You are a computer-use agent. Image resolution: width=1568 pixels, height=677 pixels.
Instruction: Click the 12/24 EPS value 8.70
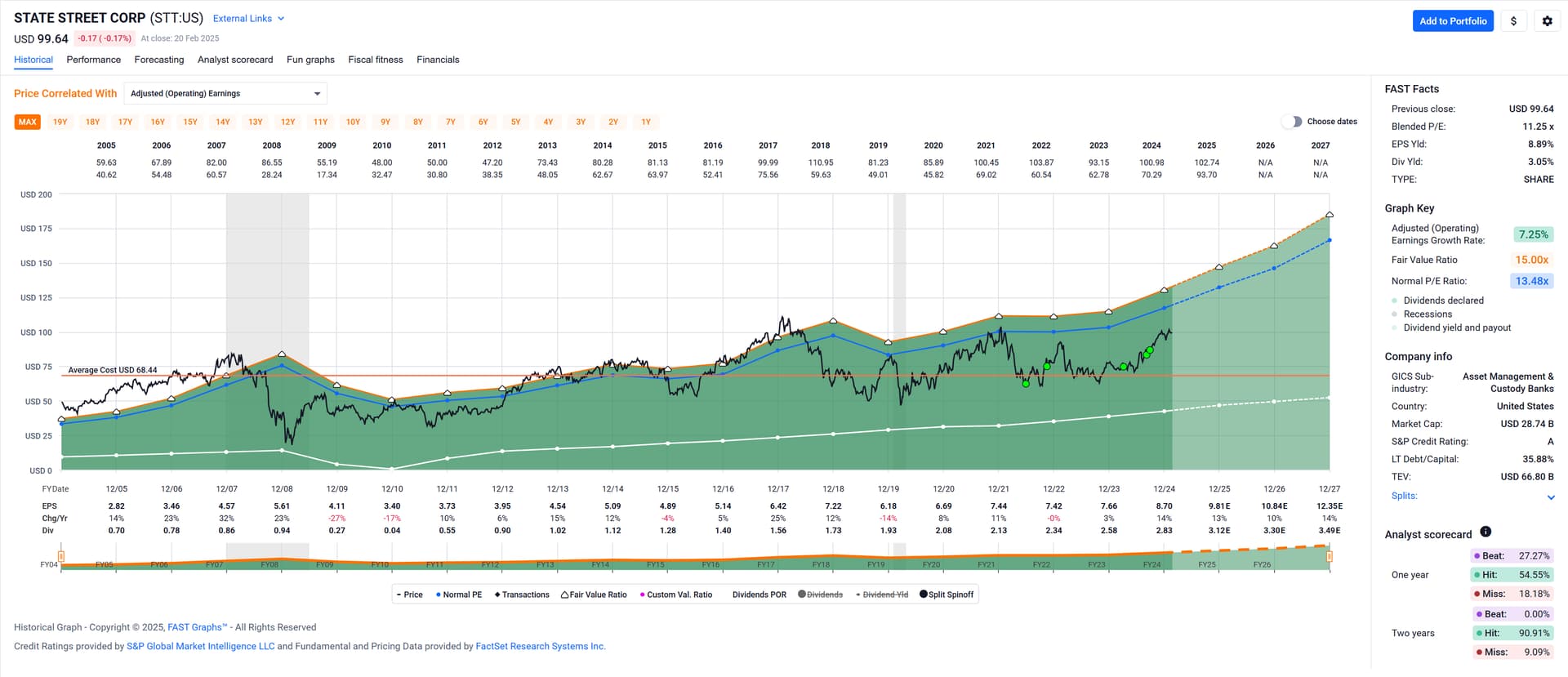click(x=1164, y=506)
